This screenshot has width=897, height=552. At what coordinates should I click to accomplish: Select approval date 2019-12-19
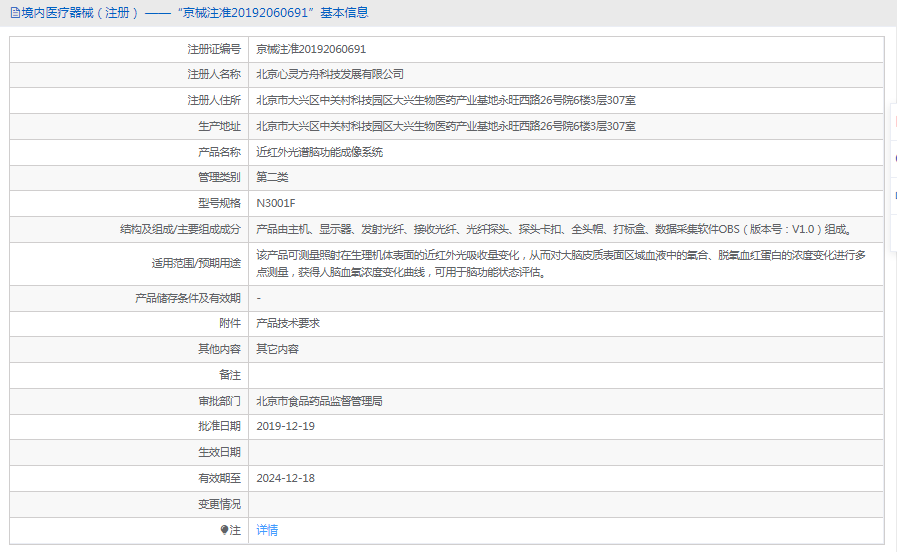(285, 426)
